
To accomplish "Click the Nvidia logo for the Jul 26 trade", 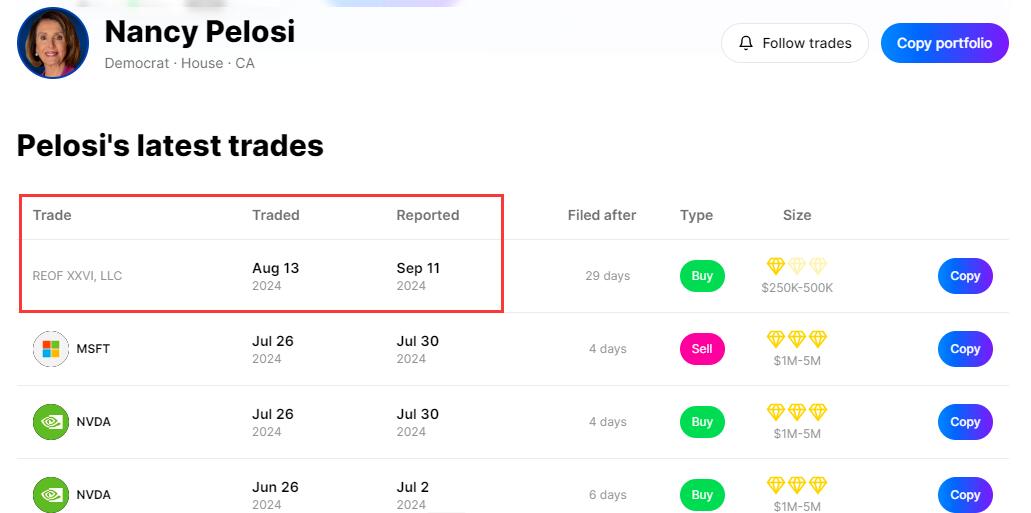I will point(51,422).
